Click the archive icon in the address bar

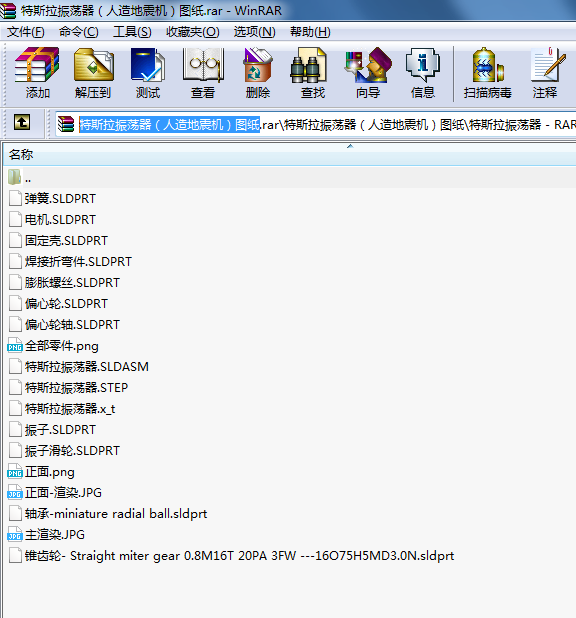click(66, 124)
